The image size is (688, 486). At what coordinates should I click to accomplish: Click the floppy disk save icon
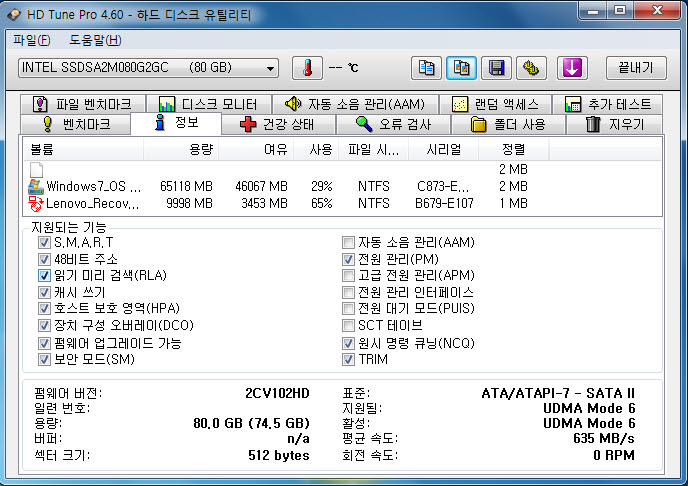pyautogui.click(x=496, y=68)
